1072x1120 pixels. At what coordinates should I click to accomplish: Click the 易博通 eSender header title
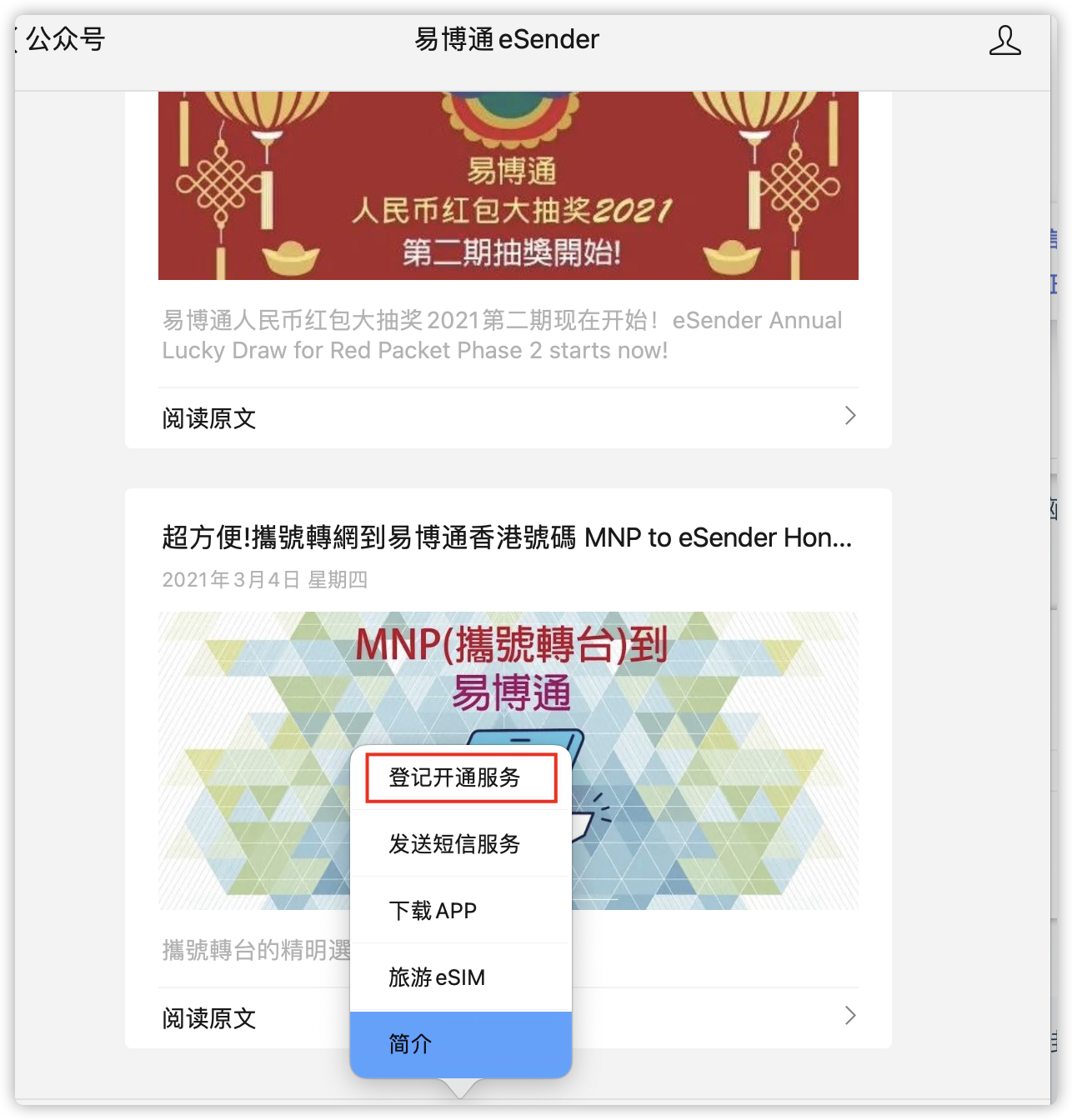[507, 39]
